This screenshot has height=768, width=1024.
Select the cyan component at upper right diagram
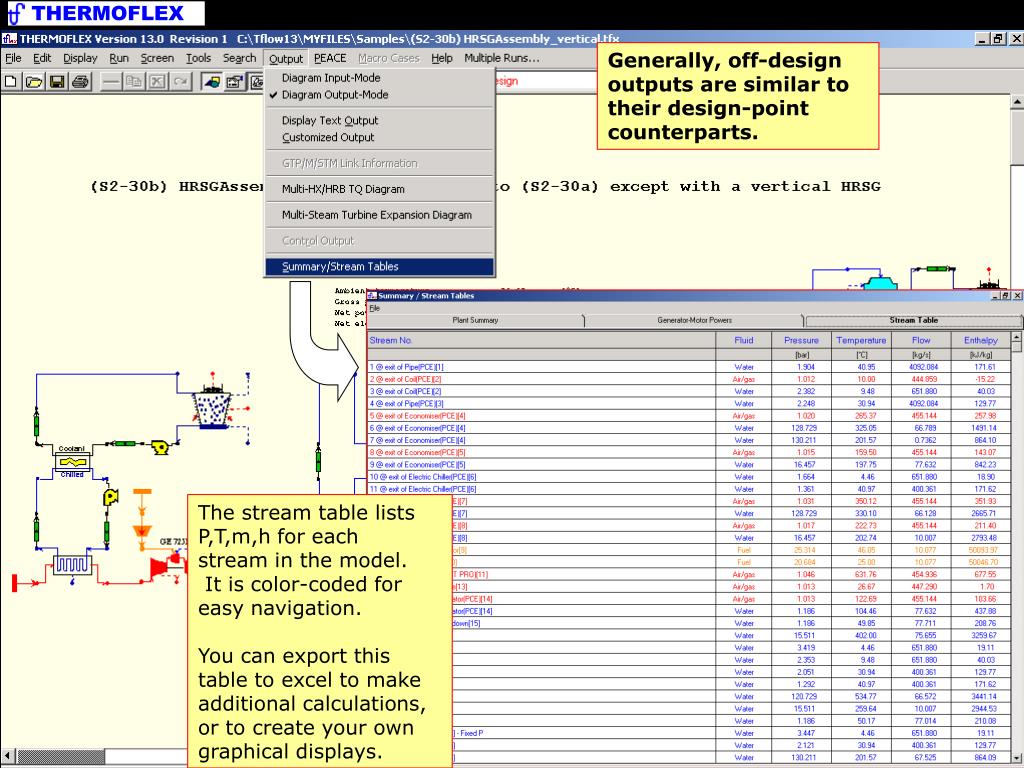click(878, 283)
